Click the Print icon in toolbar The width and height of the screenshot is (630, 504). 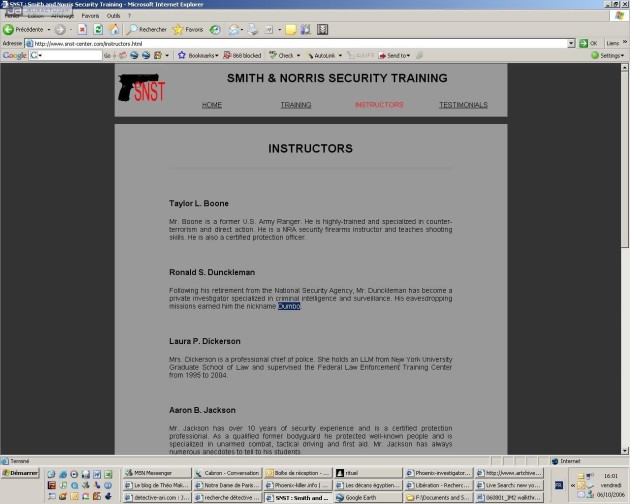(x=256, y=30)
